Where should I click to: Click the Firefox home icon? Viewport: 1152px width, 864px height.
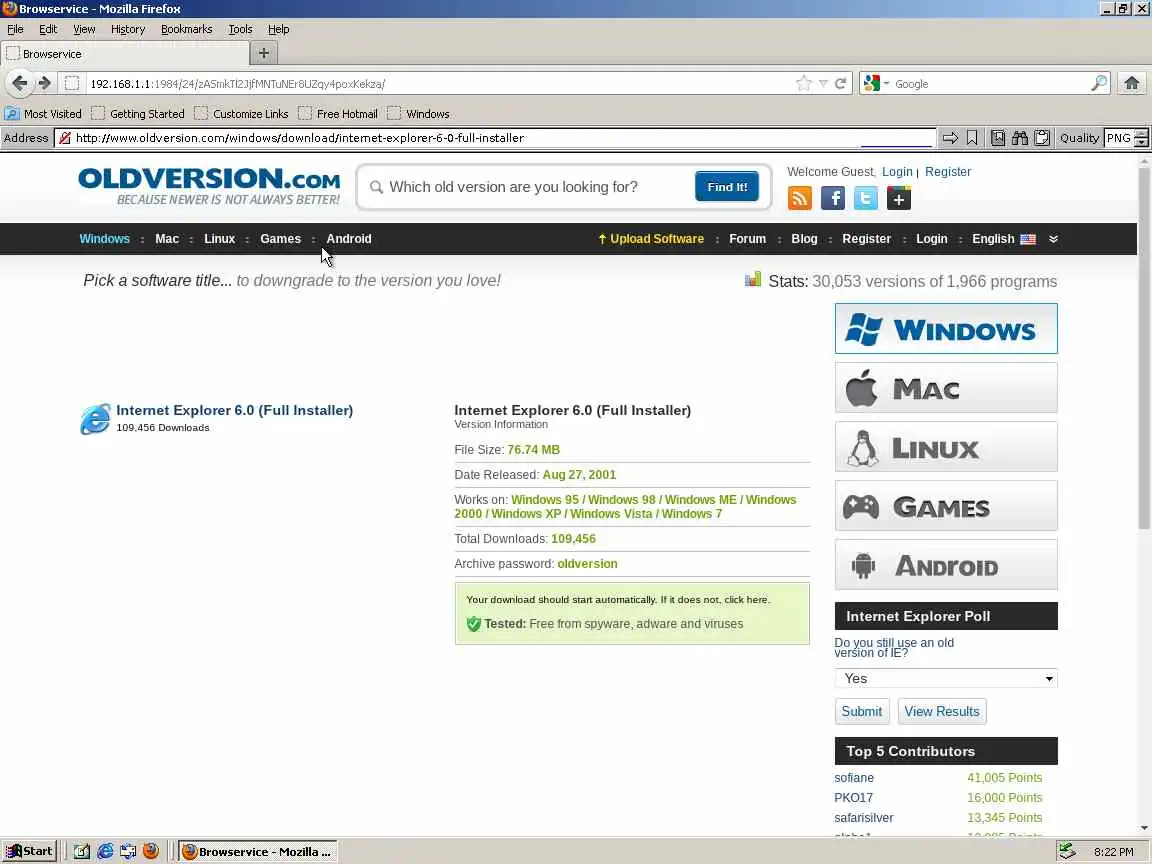tap(1131, 83)
